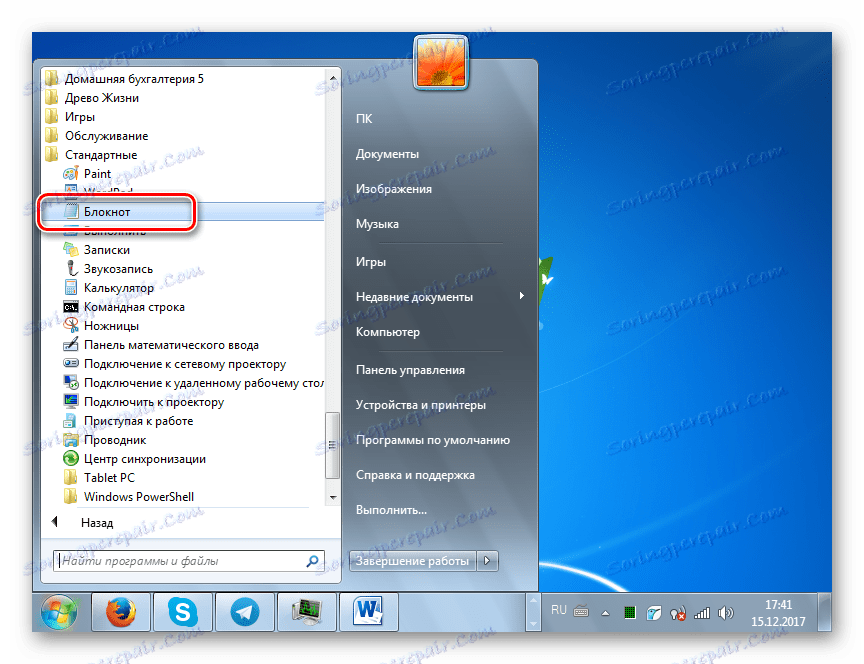This screenshot has height=664, width=864.
Task: Open Firefox from the taskbar
Action: point(121,612)
